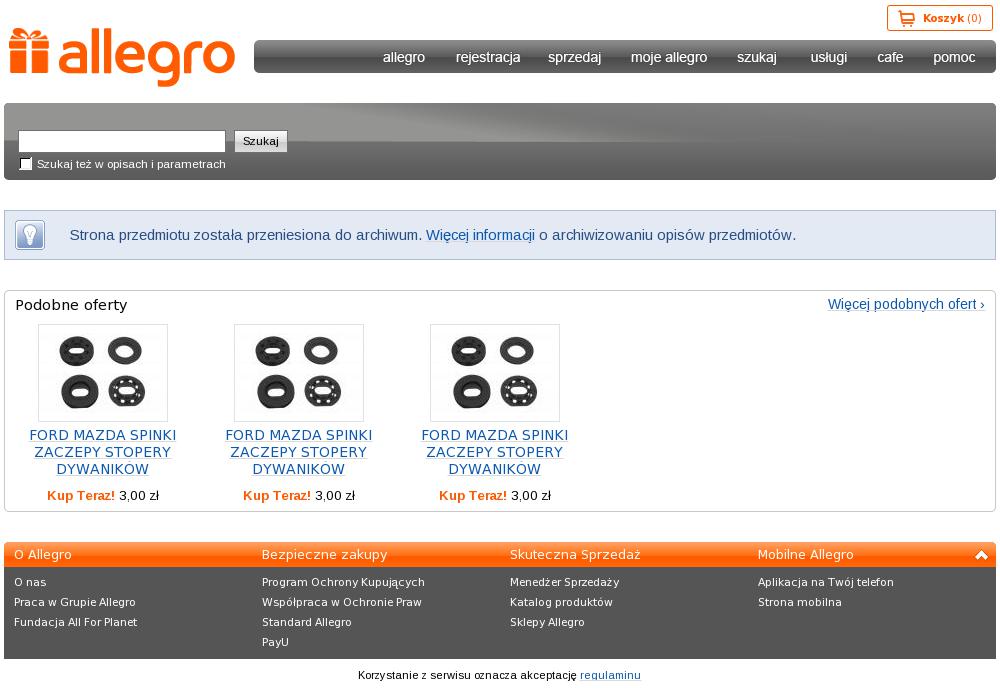
Task: Click the Szukaj search button
Action: coord(261,141)
